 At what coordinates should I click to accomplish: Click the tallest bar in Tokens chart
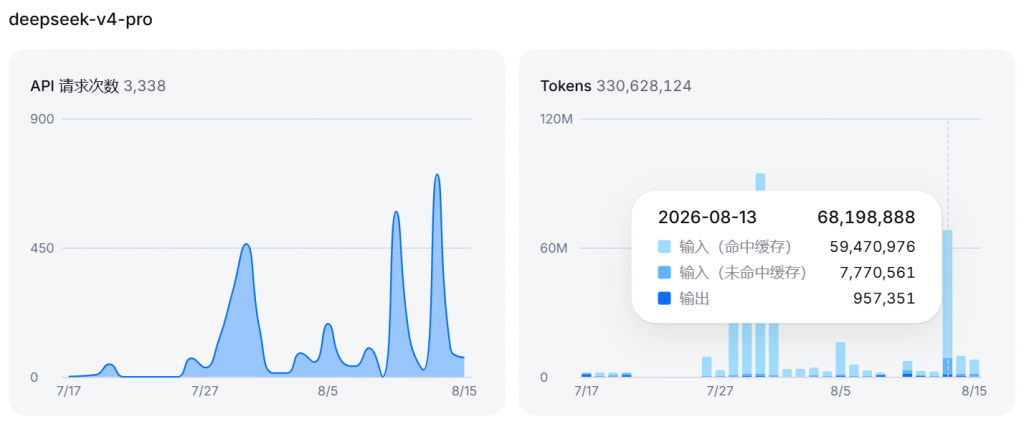760,182
